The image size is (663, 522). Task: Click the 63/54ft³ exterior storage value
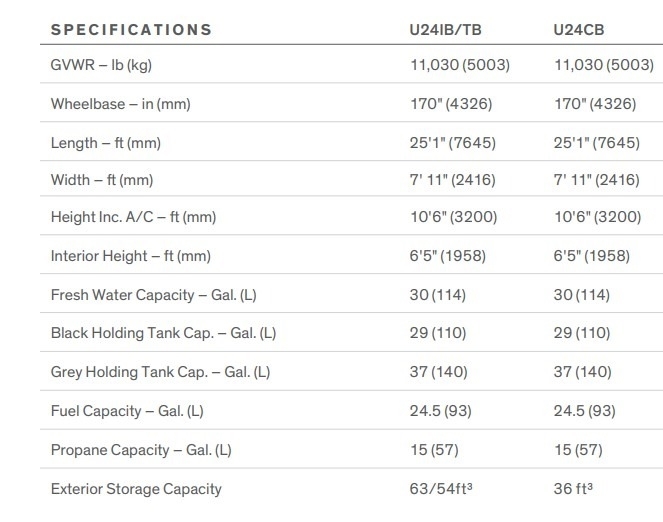tap(438, 489)
